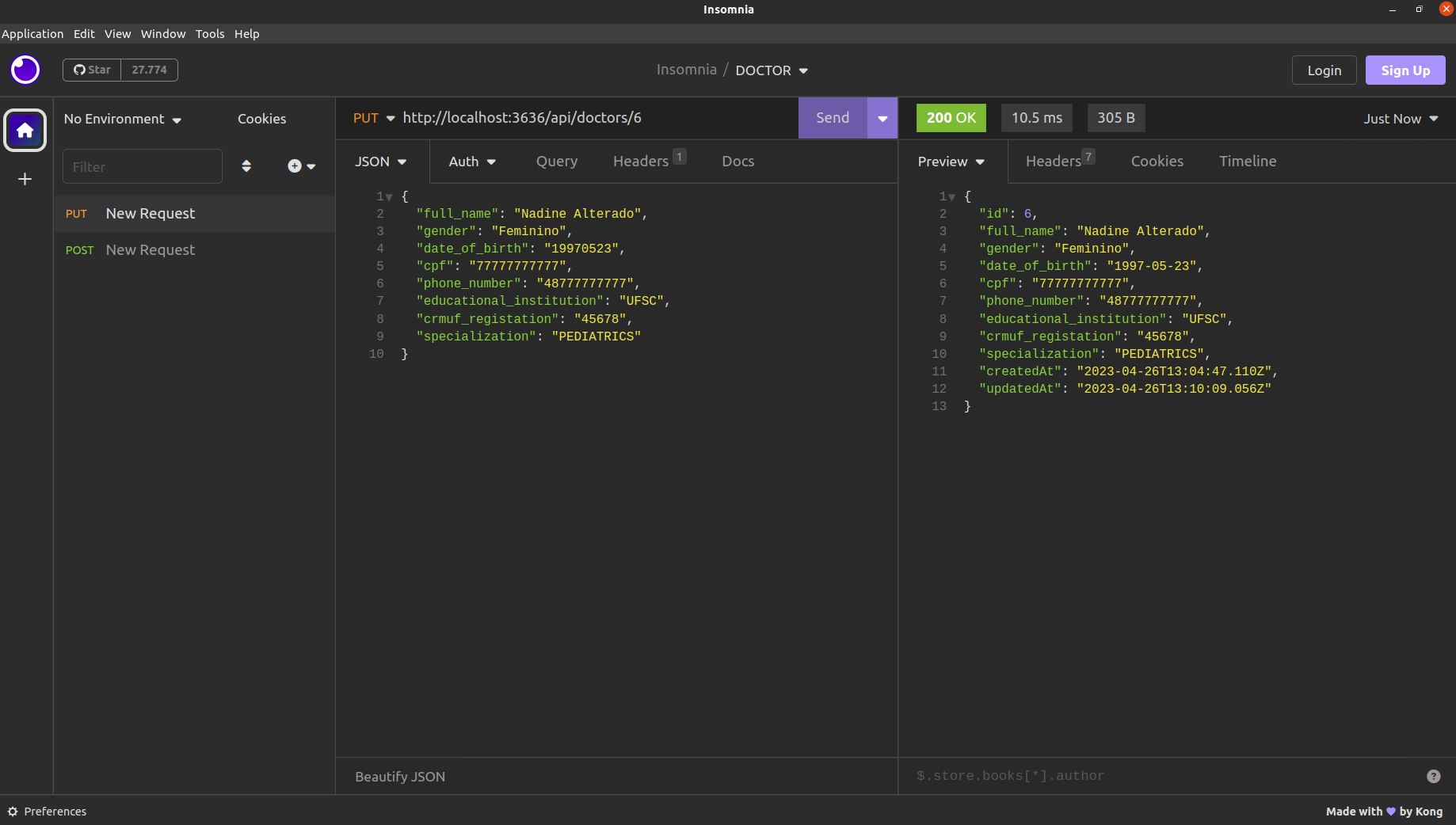
Task: Switch to the response Headers tab
Action: tap(1060, 161)
